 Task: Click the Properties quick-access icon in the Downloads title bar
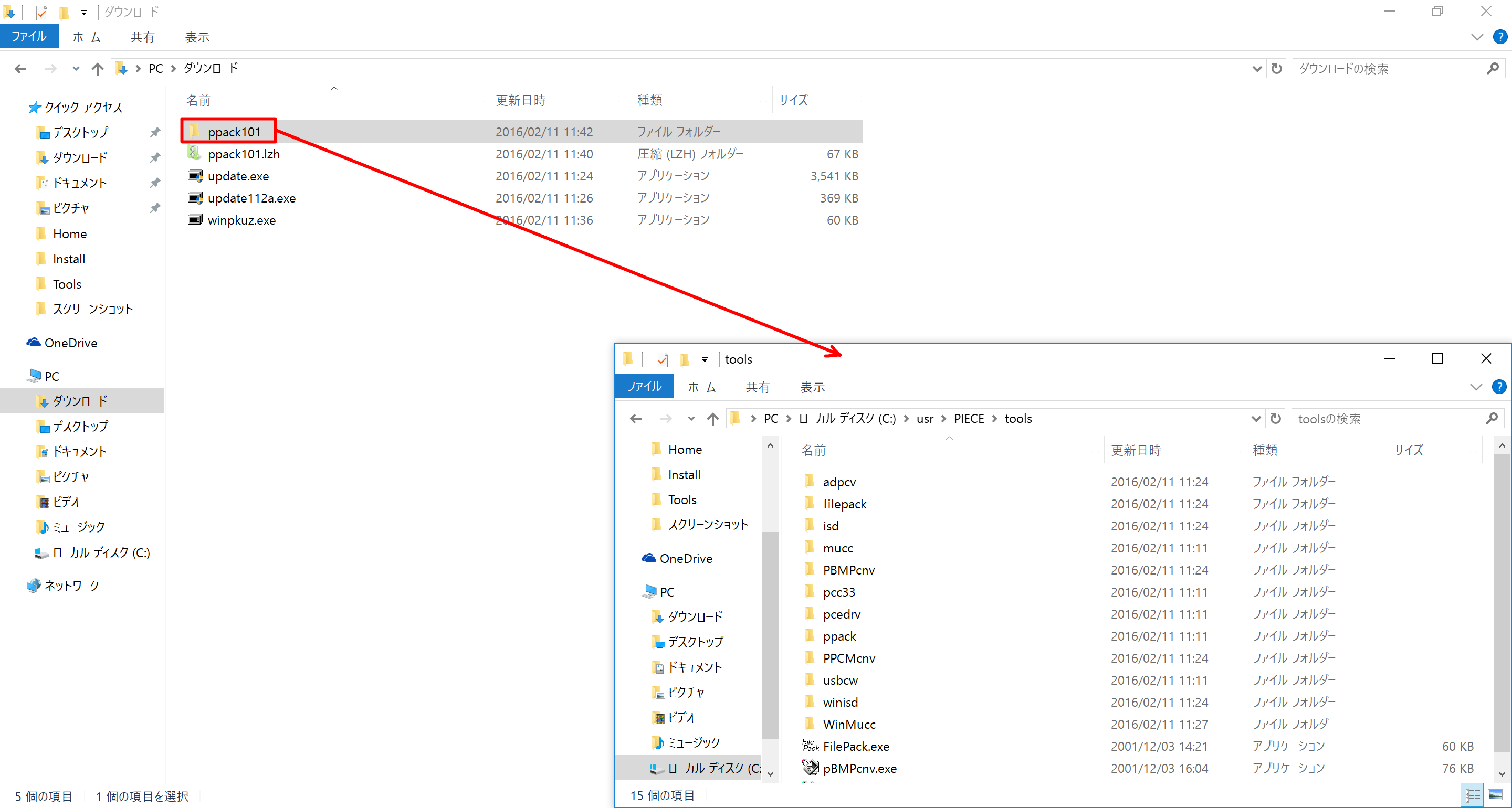coord(41,12)
